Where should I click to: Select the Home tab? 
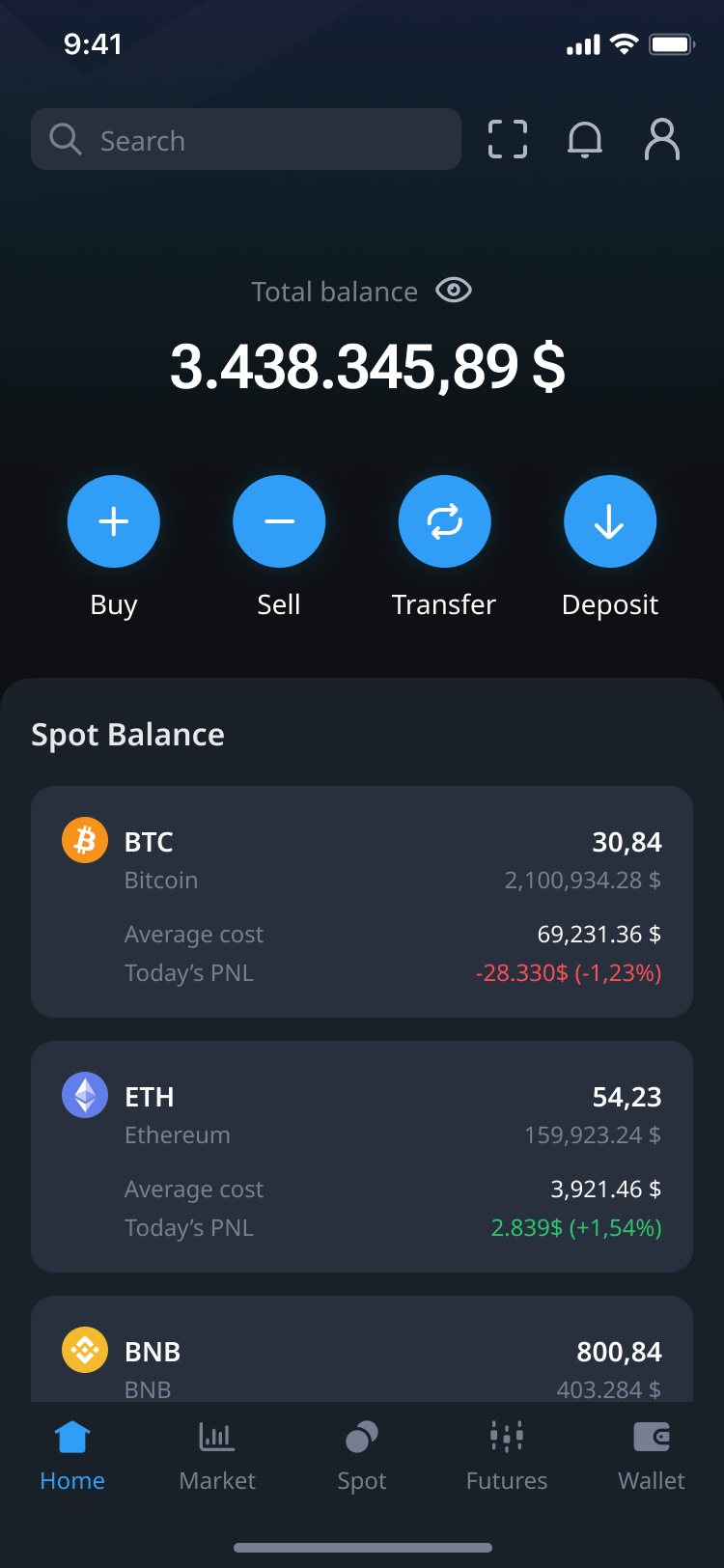(72, 1457)
